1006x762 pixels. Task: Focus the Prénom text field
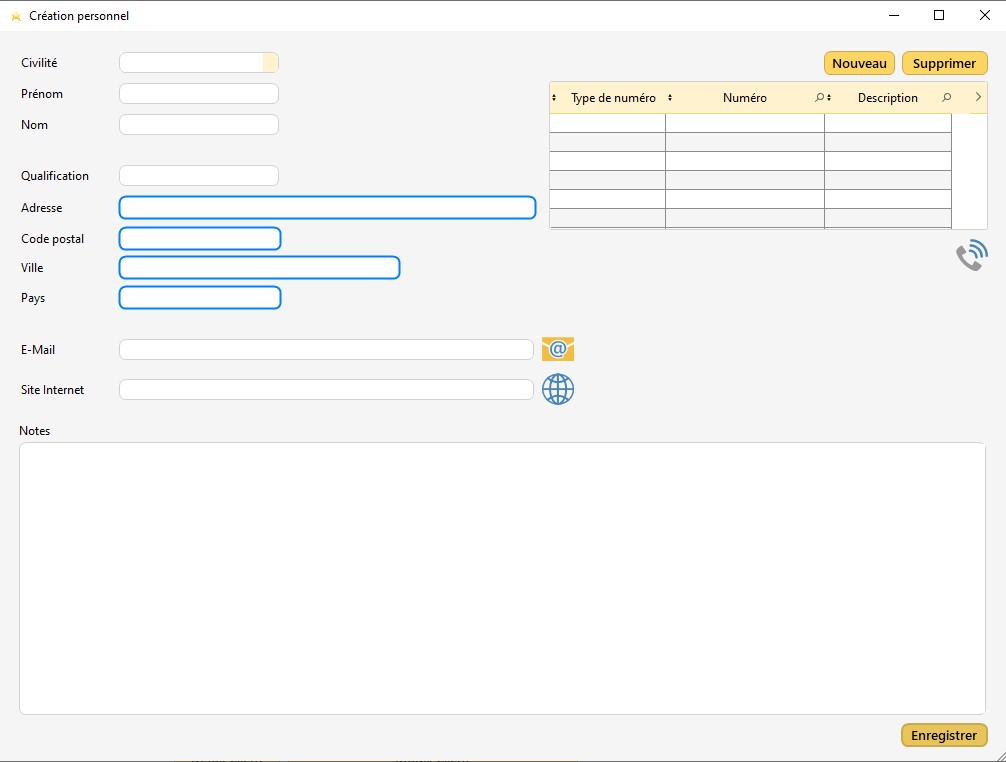[198, 94]
